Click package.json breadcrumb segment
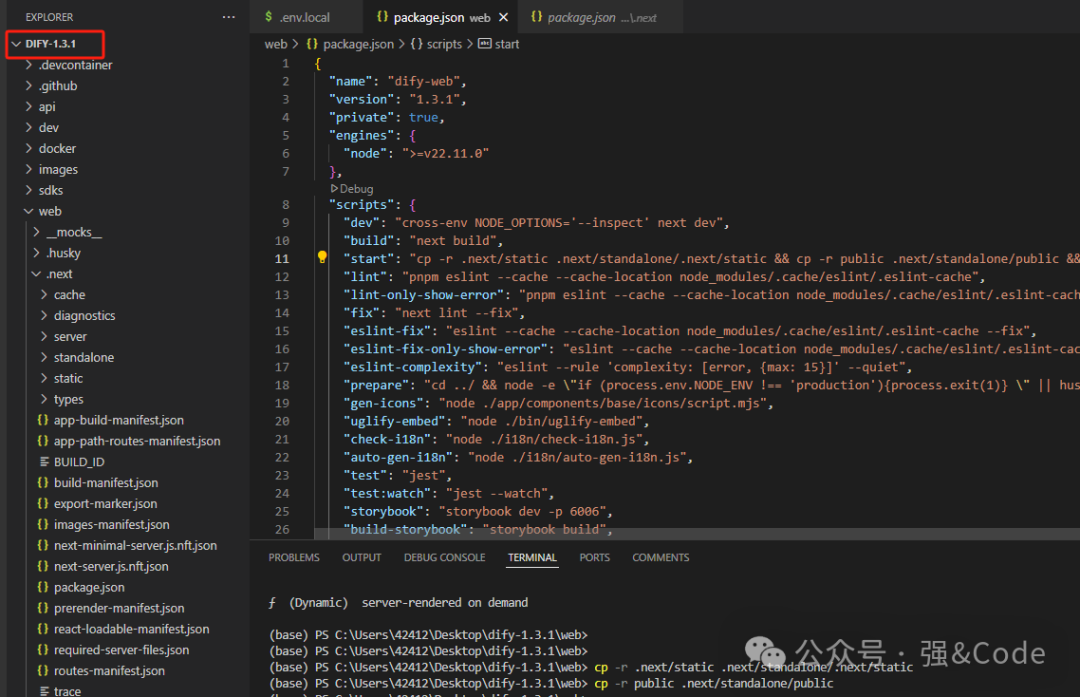Viewport: 1080px width, 697px height. point(358,44)
